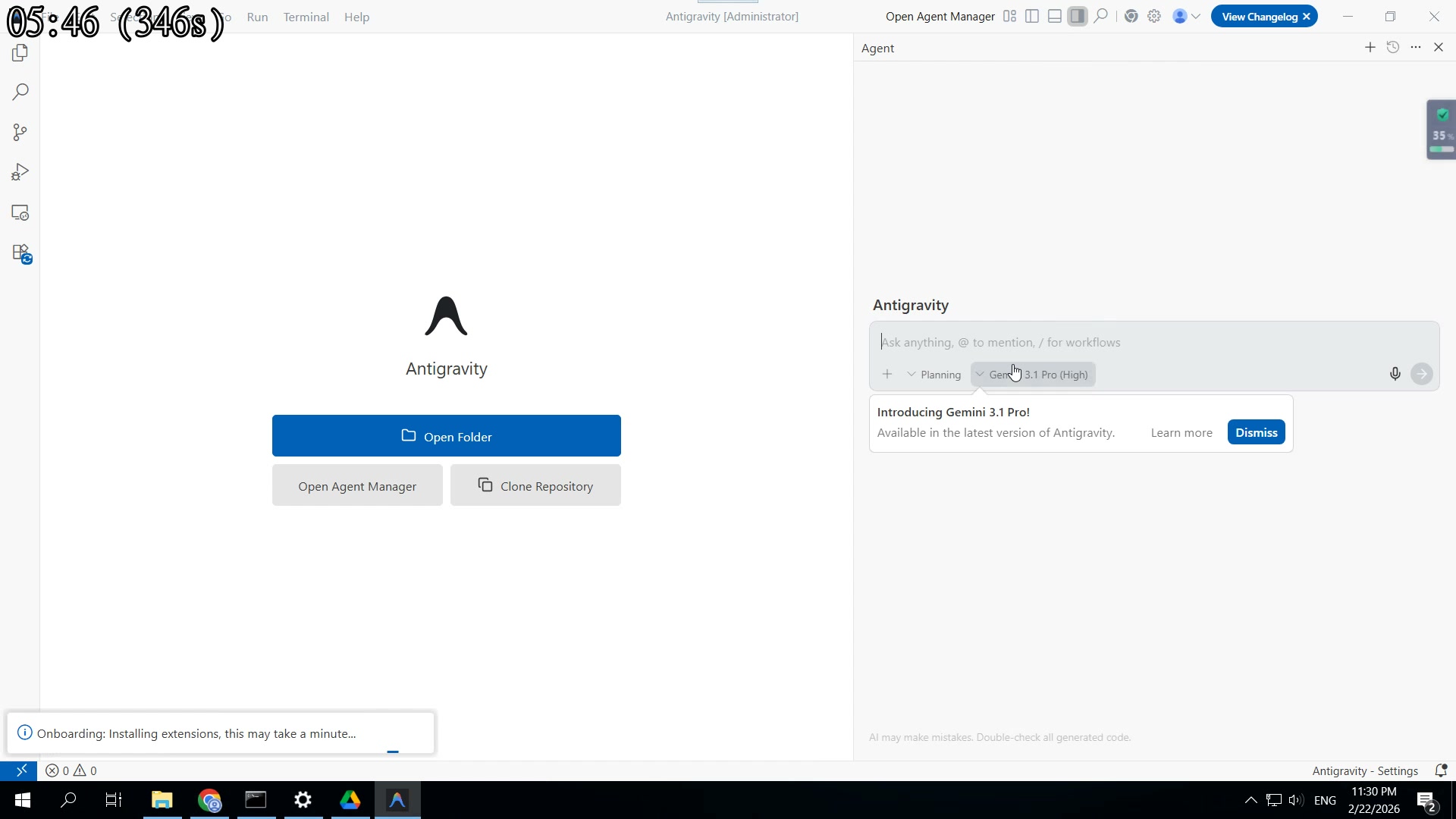Open the Gemini 3.1 Pro model selector

click(1034, 375)
